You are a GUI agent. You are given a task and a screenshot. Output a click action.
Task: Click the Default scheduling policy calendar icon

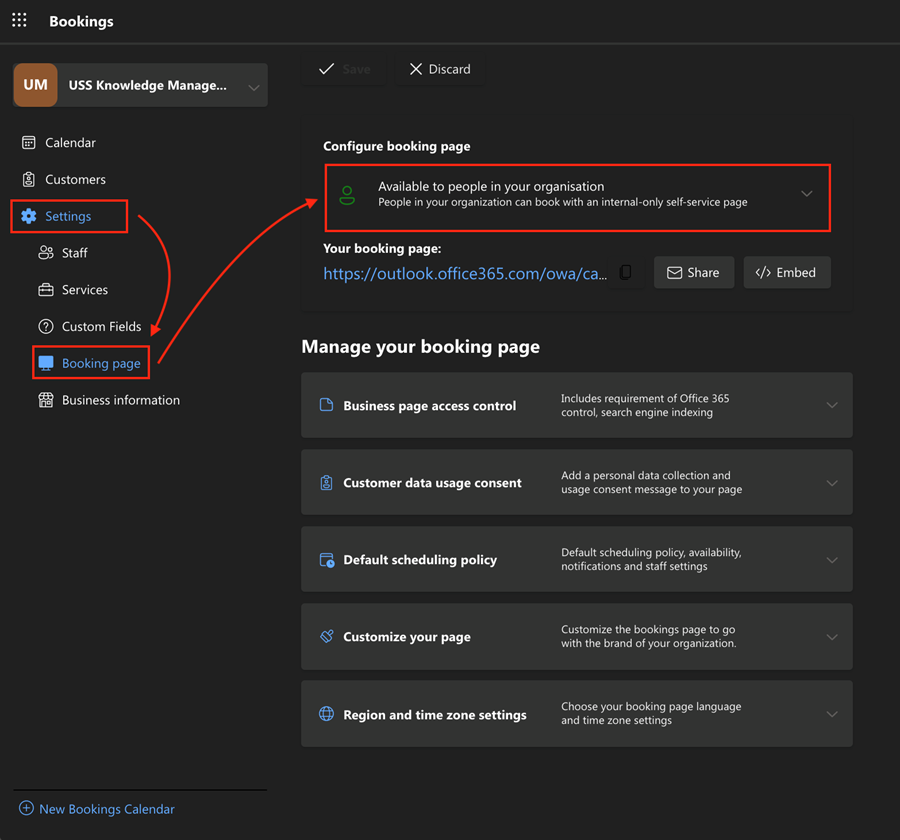pyautogui.click(x=327, y=560)
